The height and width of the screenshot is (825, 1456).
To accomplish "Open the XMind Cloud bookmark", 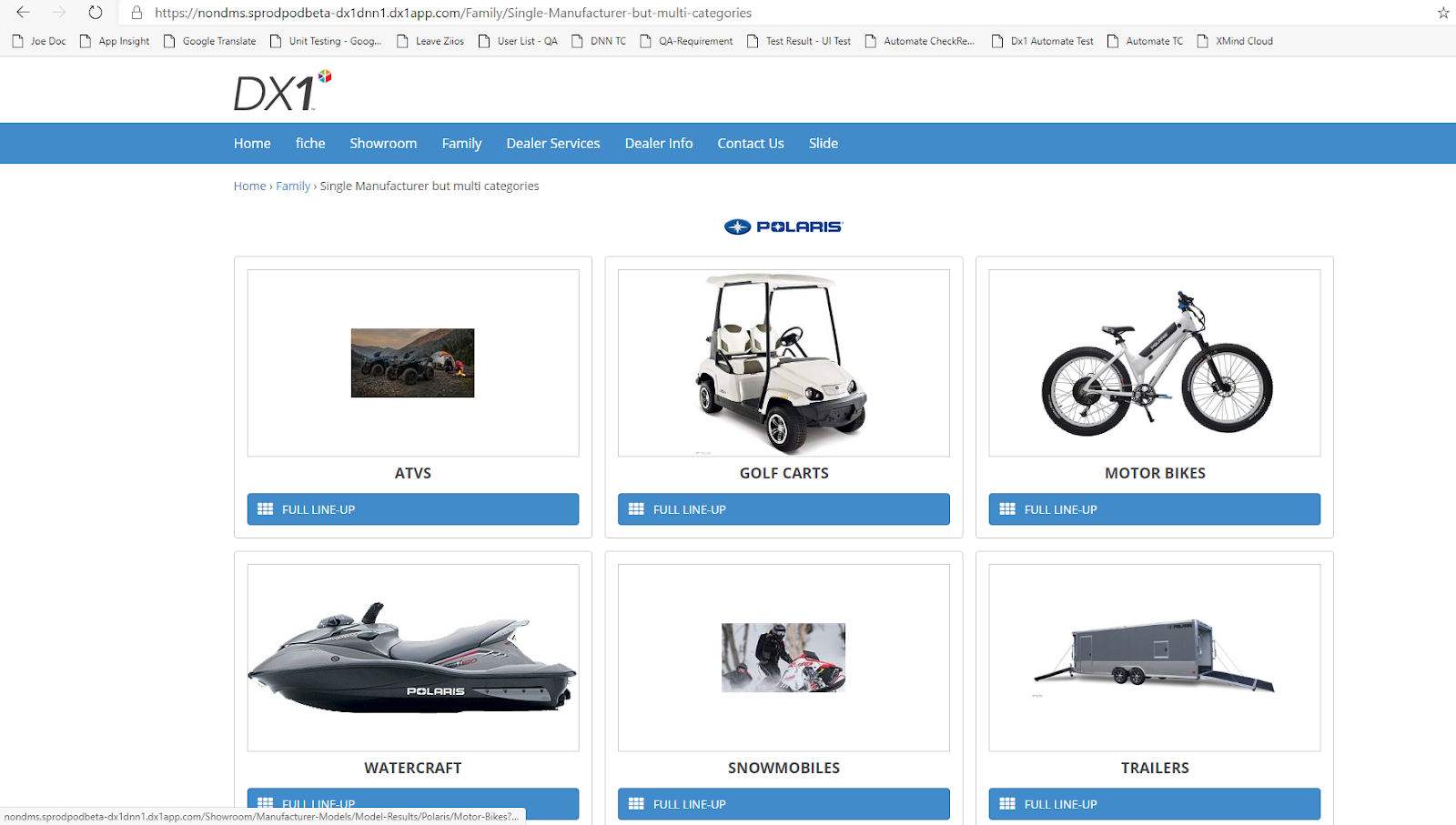I will 1235,41.
